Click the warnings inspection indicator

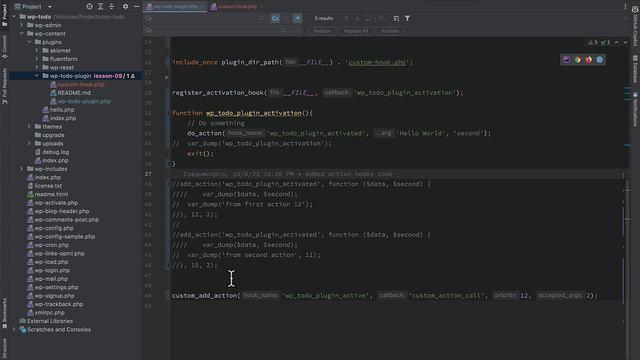tap(593, 42)
